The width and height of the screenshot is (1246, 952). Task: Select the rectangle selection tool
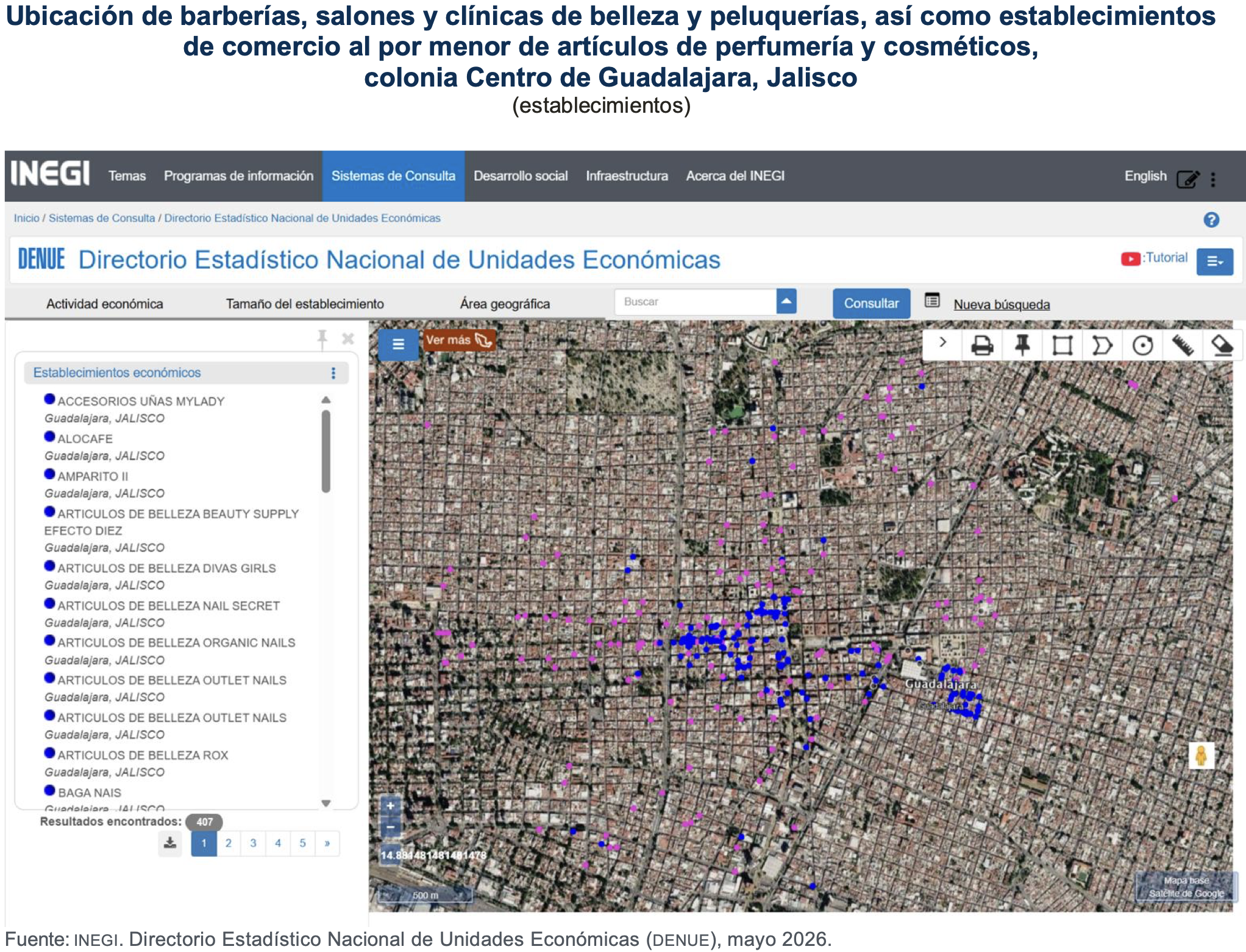tap(1062, 346)
